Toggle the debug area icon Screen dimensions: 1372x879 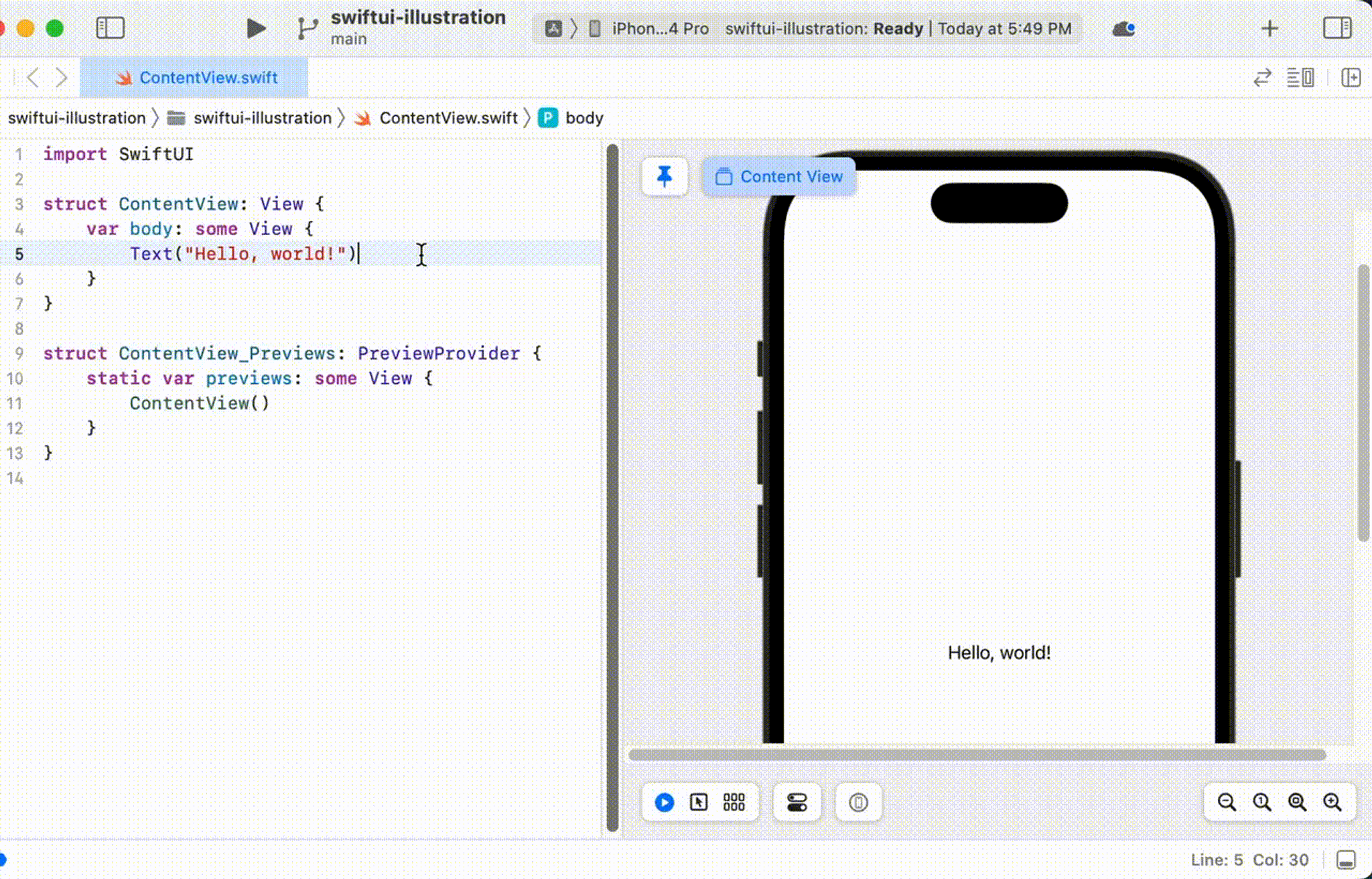coord(1346,860)
